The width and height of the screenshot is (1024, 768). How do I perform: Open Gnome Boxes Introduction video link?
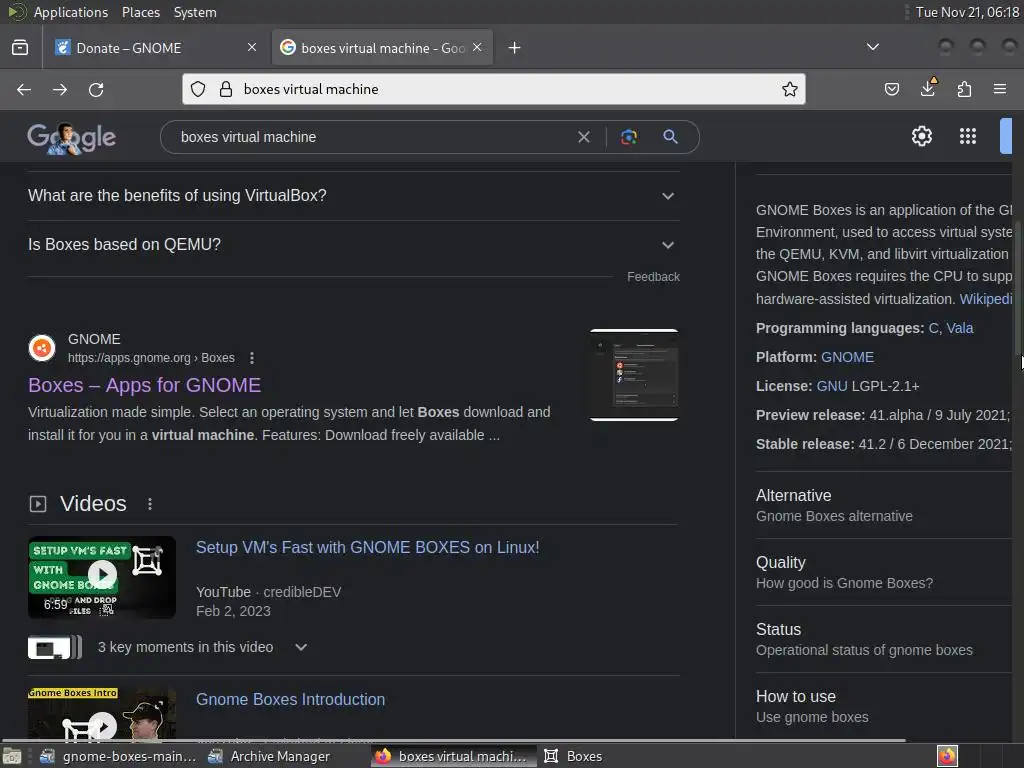coord(291,699)
